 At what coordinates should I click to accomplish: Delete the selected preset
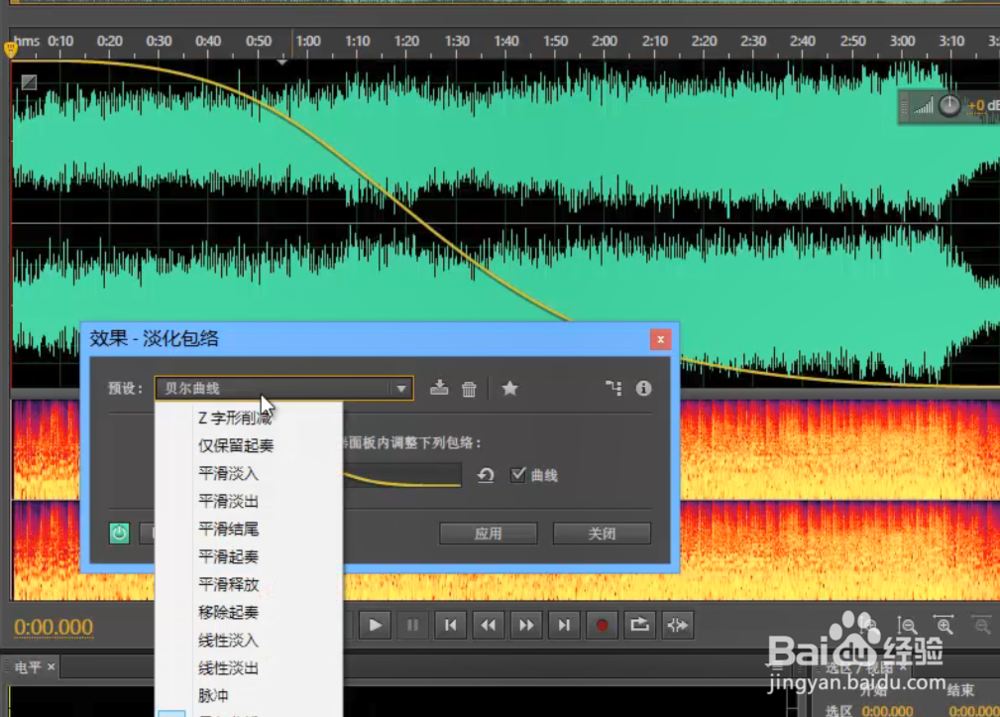click(469, 388)
